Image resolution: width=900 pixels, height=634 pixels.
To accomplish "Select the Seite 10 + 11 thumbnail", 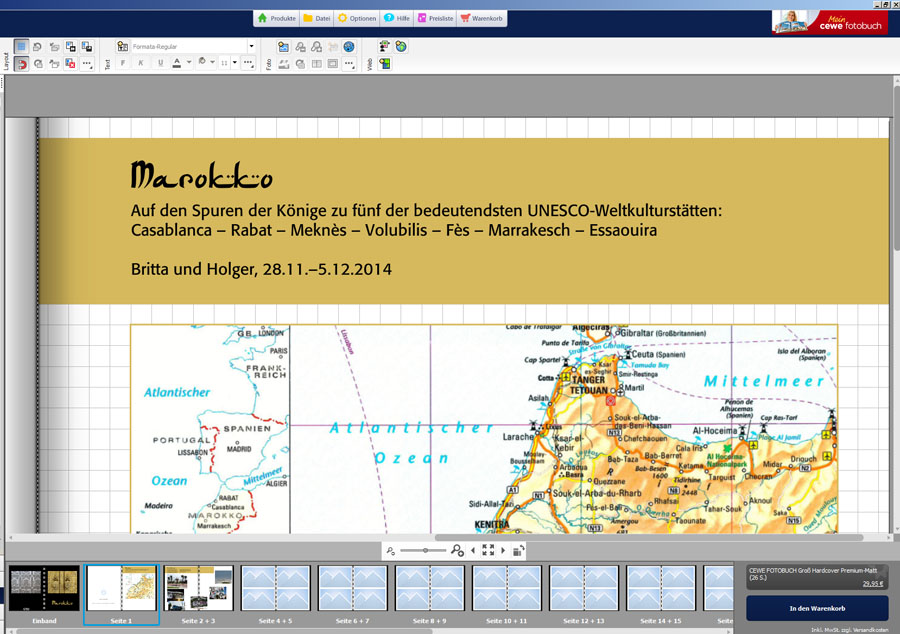I will point(506,588).
